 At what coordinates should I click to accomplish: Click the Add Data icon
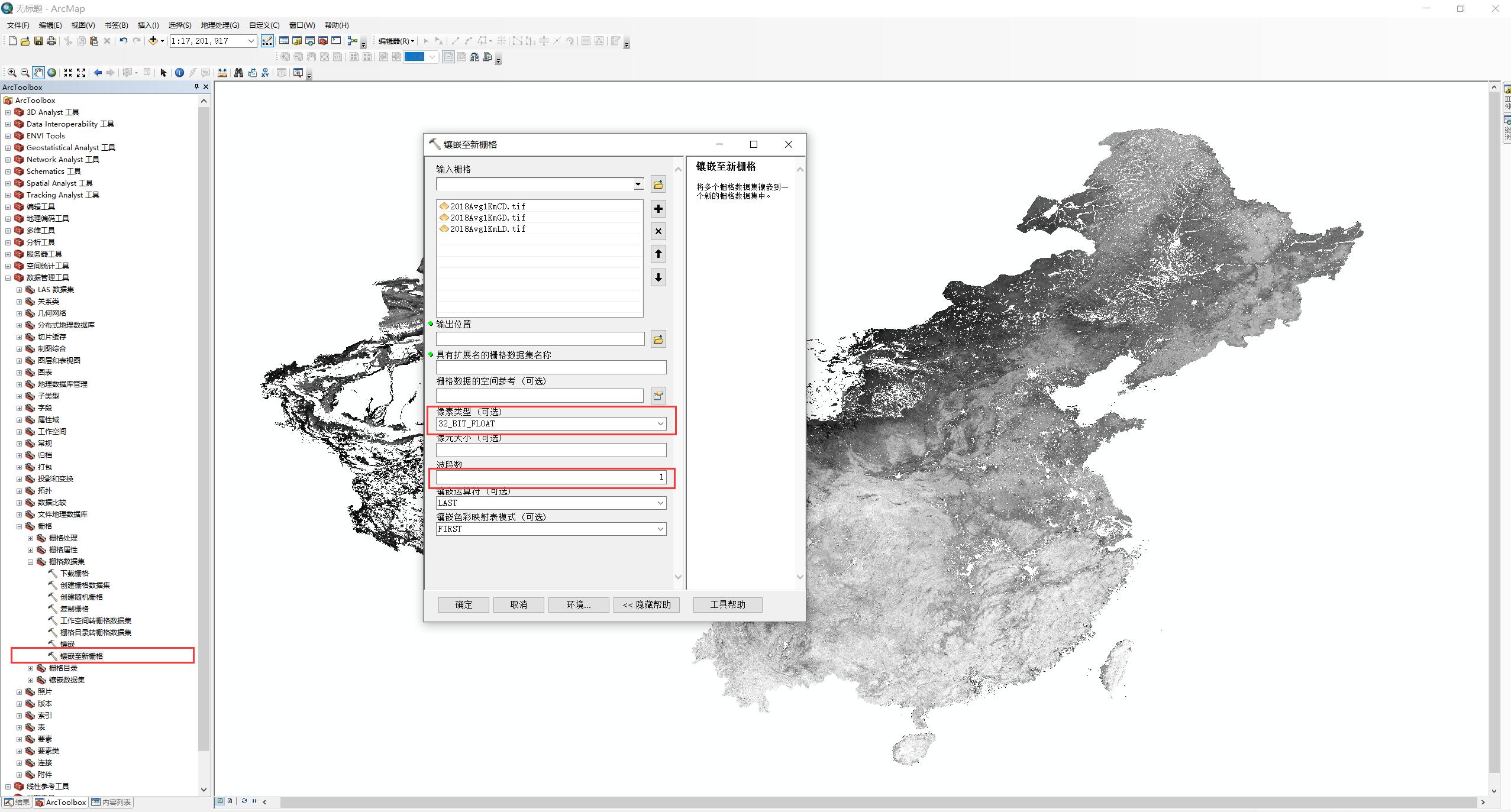point(153,41)
